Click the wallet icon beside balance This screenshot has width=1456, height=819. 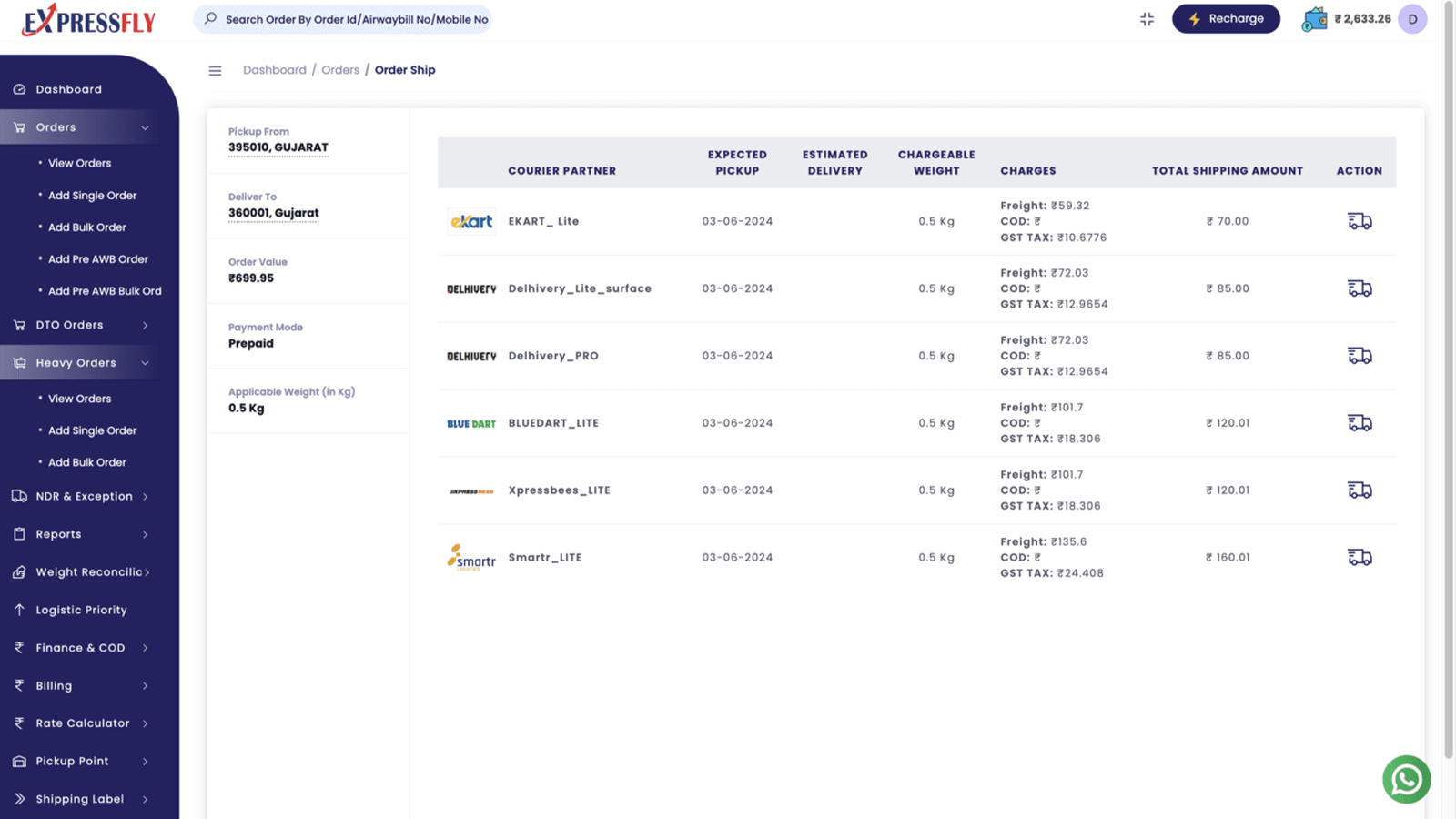[x=1313, y=18]
